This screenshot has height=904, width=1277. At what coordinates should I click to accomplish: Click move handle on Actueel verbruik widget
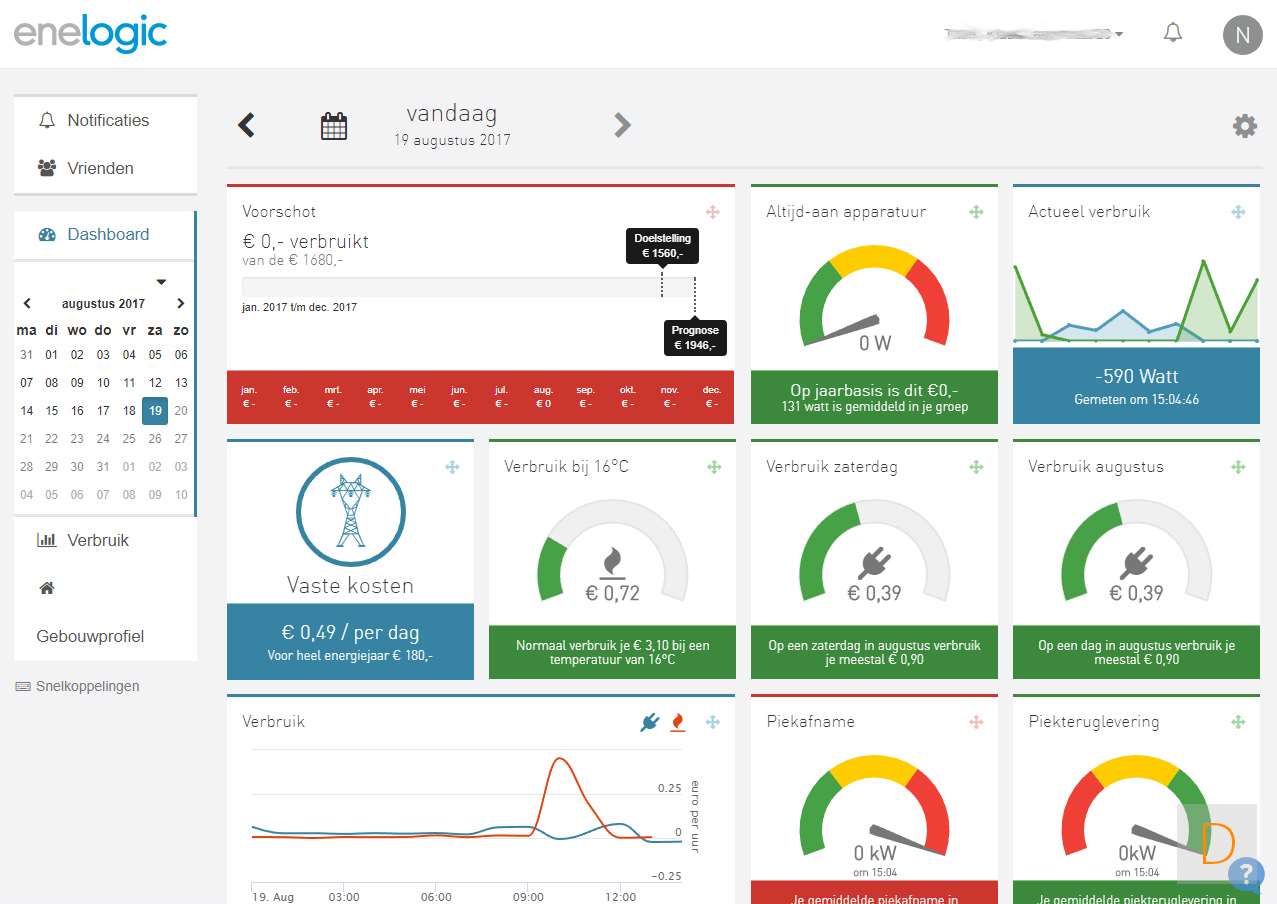pos(1238,212)
